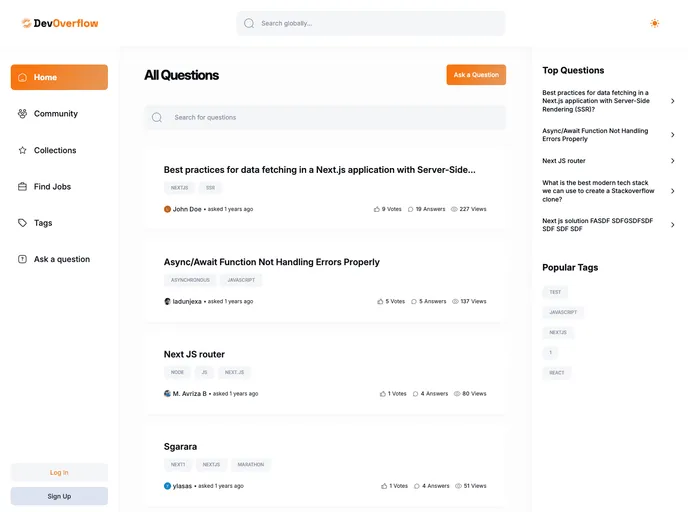The width and height of the screenshot is (688, 512).
Task: Open the Community sidebar page
Action: 55,114
